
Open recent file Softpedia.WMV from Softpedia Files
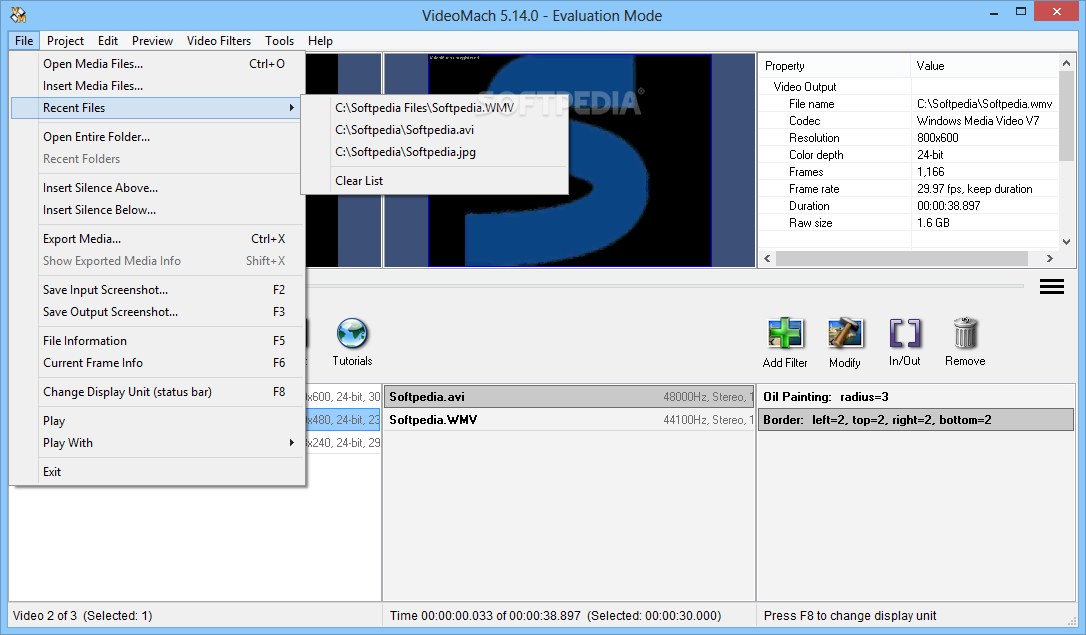435,108
